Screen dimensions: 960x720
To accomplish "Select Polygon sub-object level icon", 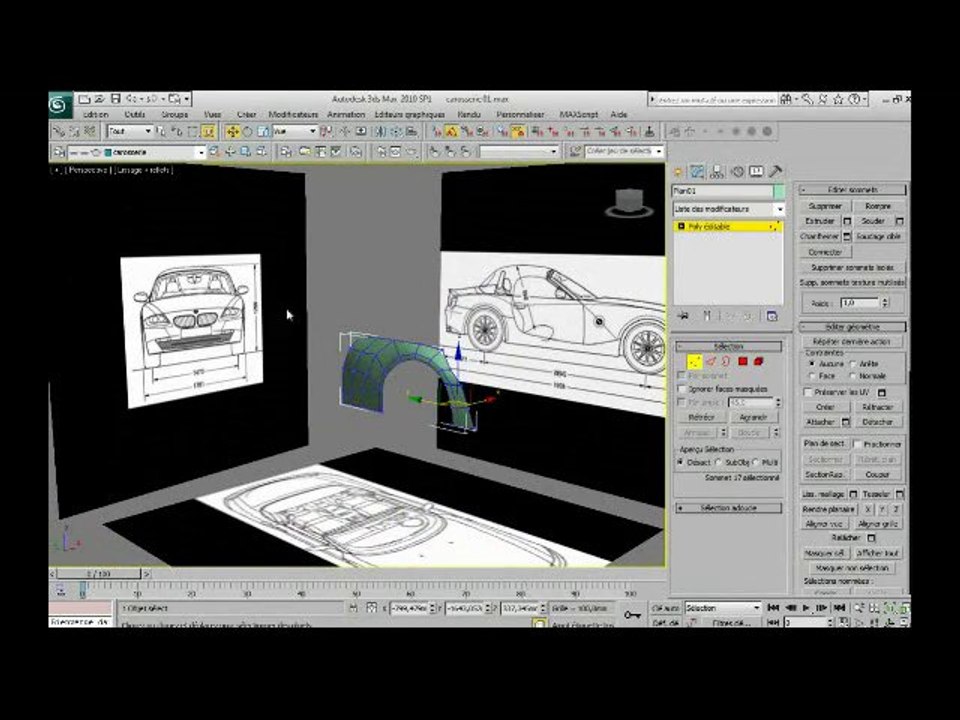I will coord(743,361).
